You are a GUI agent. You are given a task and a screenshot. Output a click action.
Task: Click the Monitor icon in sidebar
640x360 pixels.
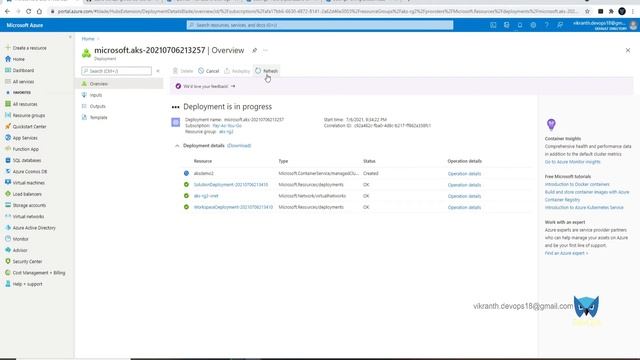coord(8,239)
